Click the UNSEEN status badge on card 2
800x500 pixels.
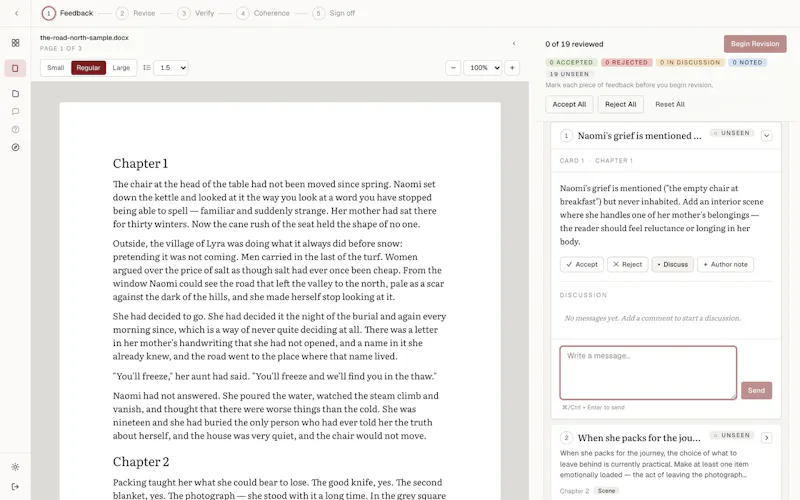[x=732, y=435]
